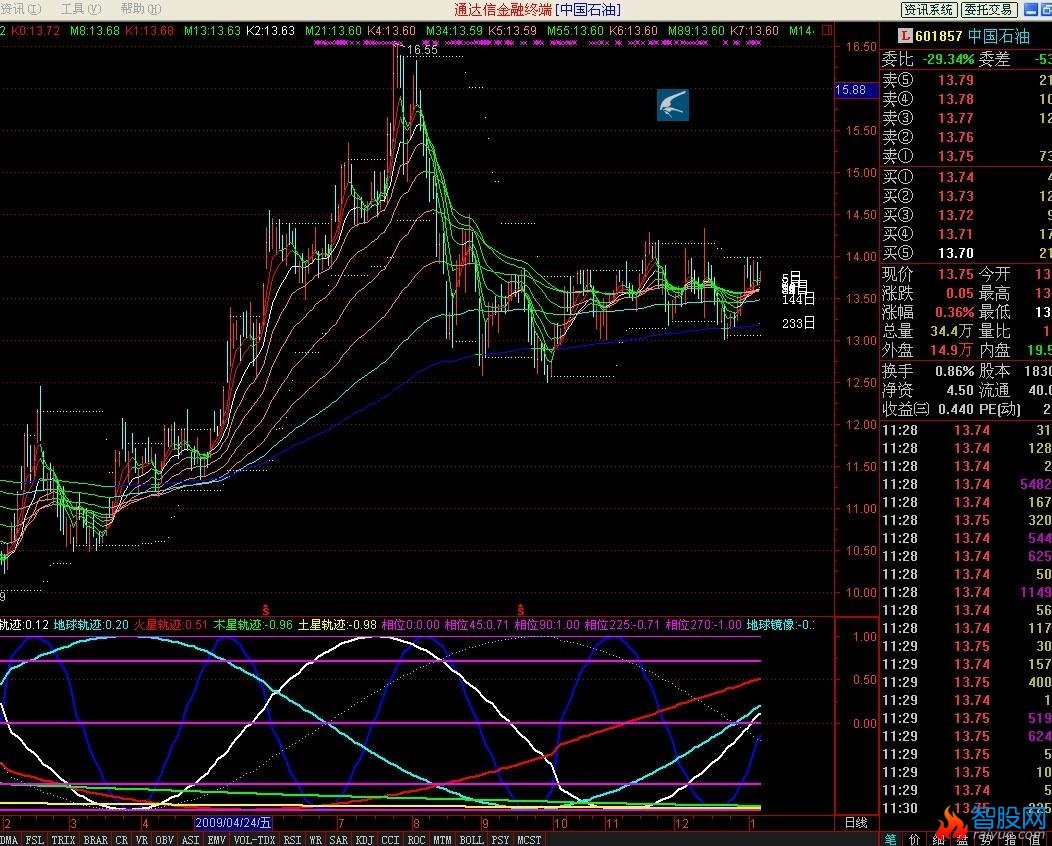Screen dimensions: 1052x846
Task: Open the 资讯 menu
Action: tap(21, 9)
